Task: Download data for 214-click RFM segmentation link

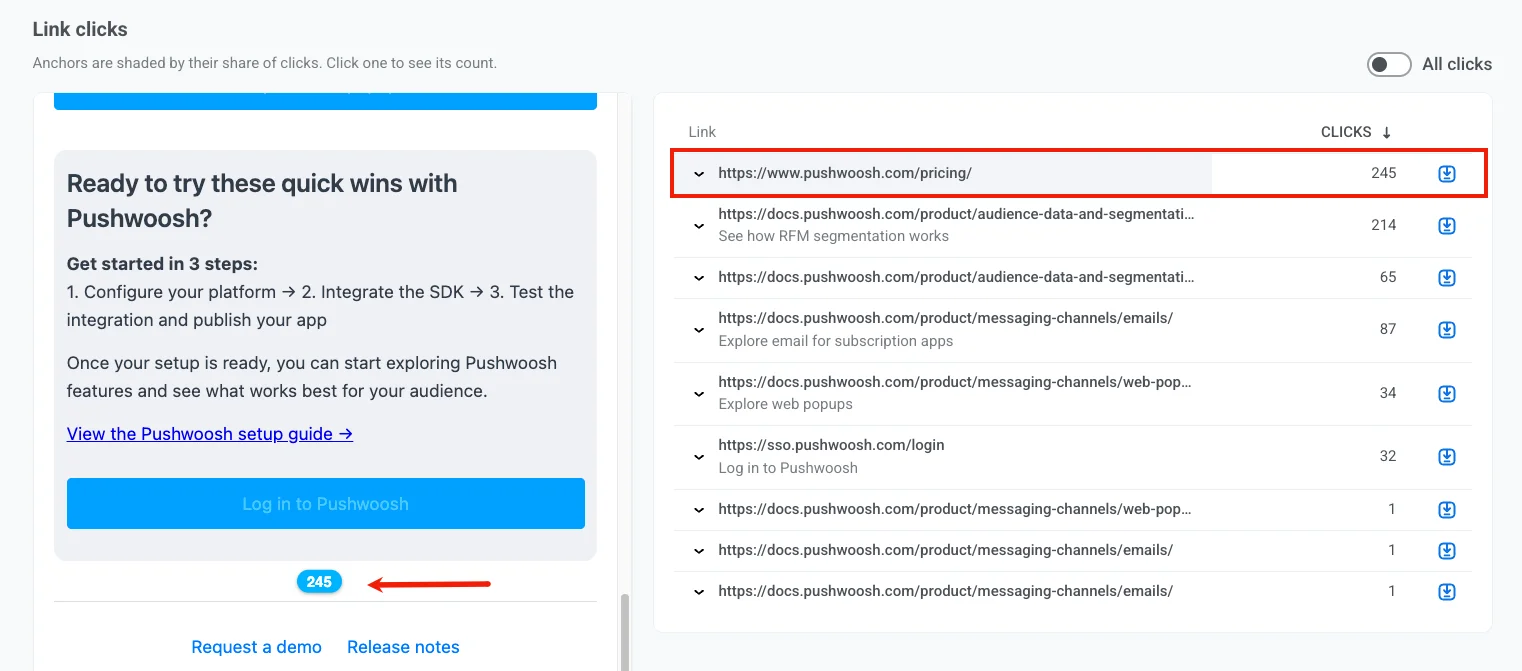Action: click(x=1446, y=226)
